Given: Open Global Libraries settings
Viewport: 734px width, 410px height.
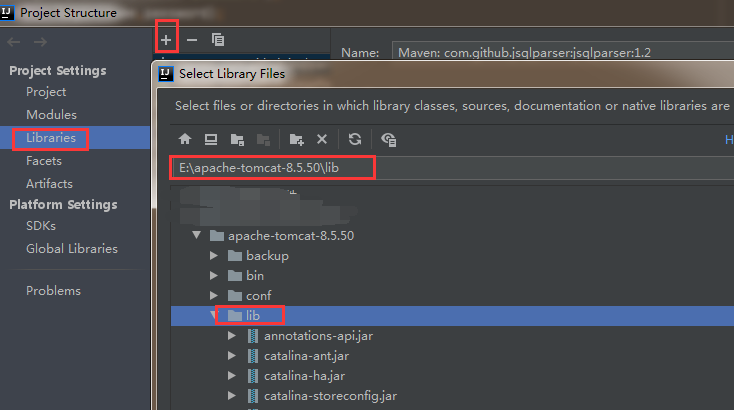Looking at the screenshot, I should 72,249.
